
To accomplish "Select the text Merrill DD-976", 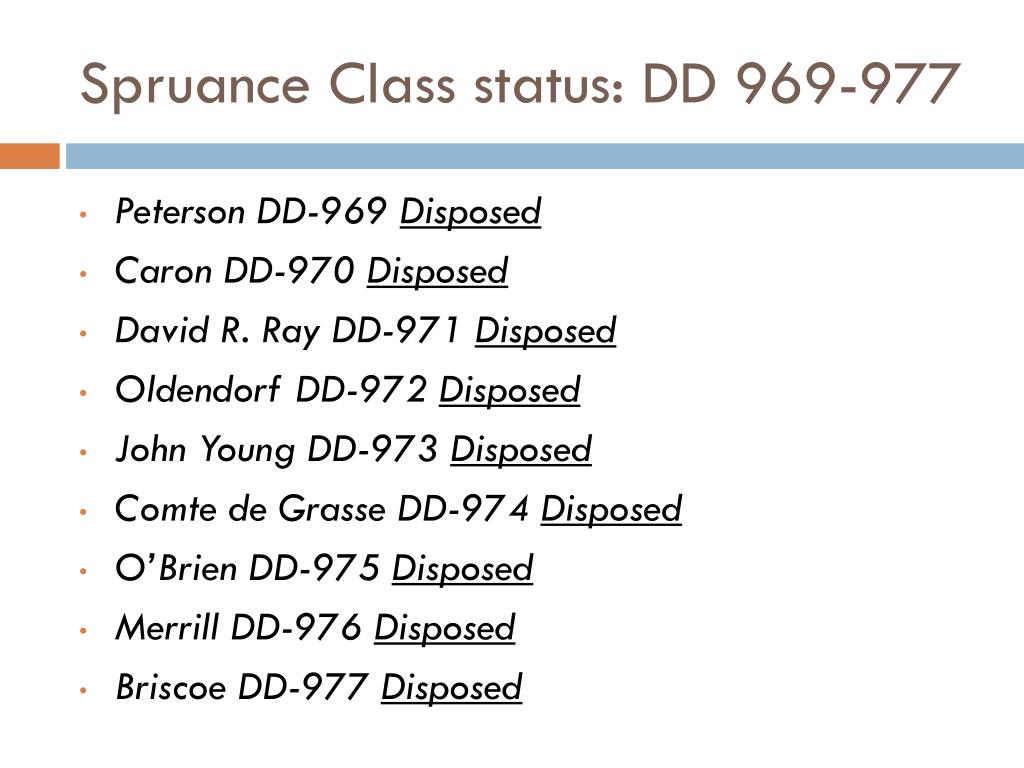I will click(x=238, y=628).
